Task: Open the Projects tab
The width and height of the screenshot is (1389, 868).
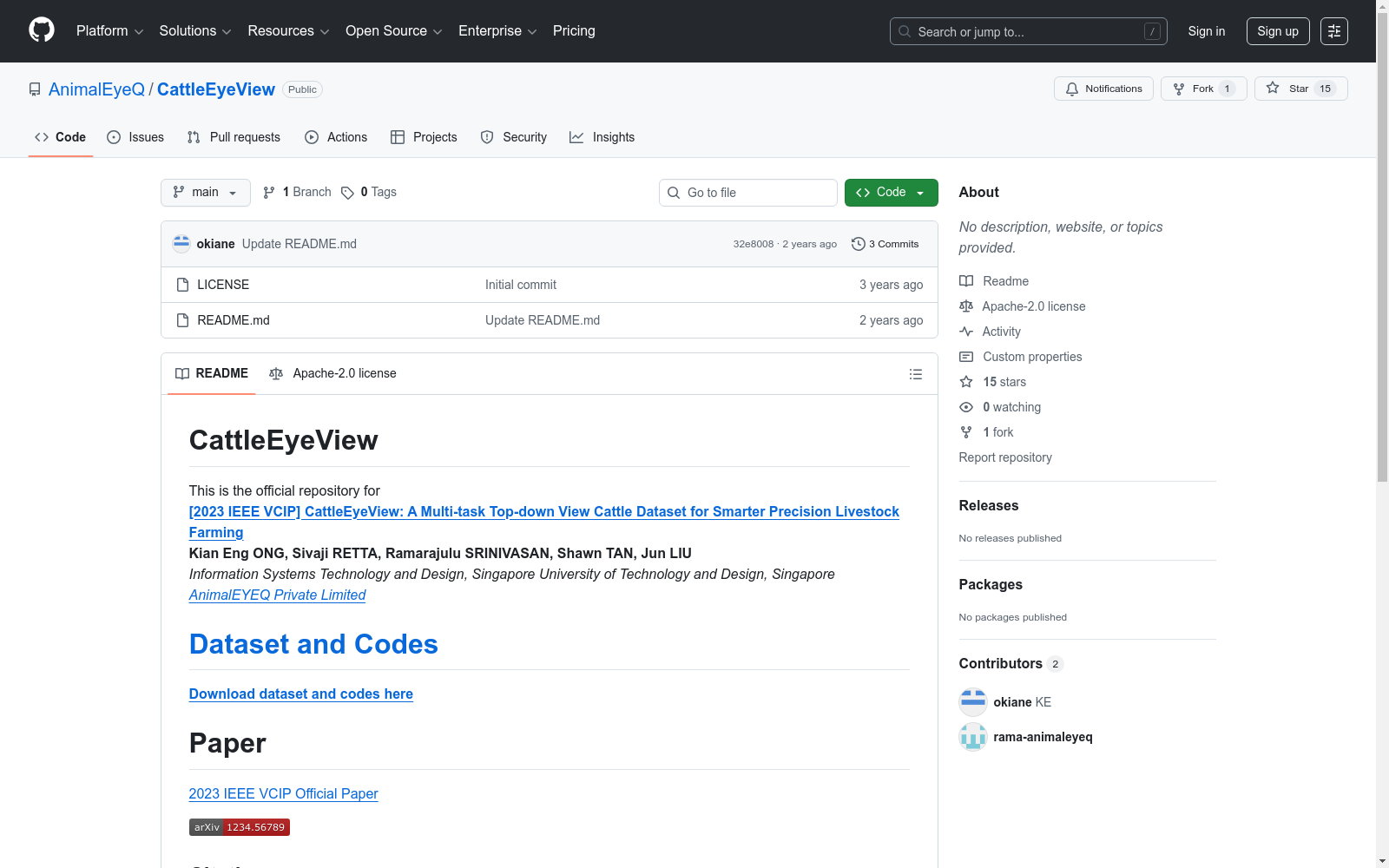Action: [x=424, y=137]
